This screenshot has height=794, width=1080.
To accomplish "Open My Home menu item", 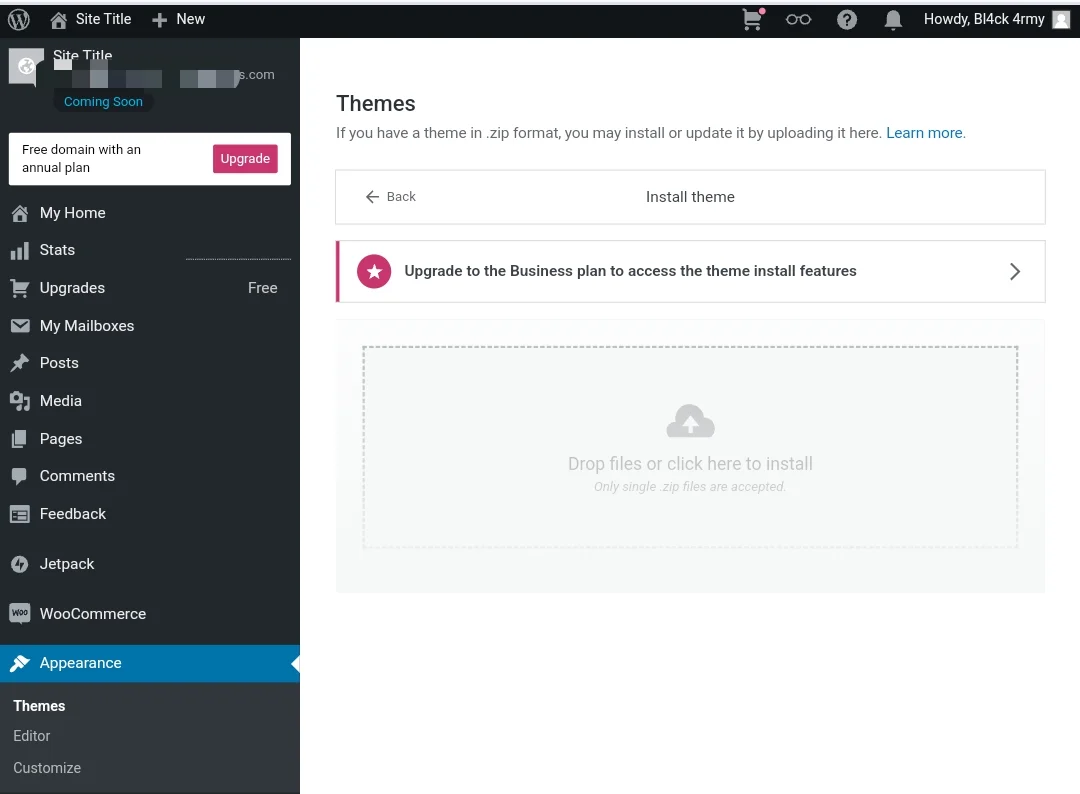I will coord(149,213).
